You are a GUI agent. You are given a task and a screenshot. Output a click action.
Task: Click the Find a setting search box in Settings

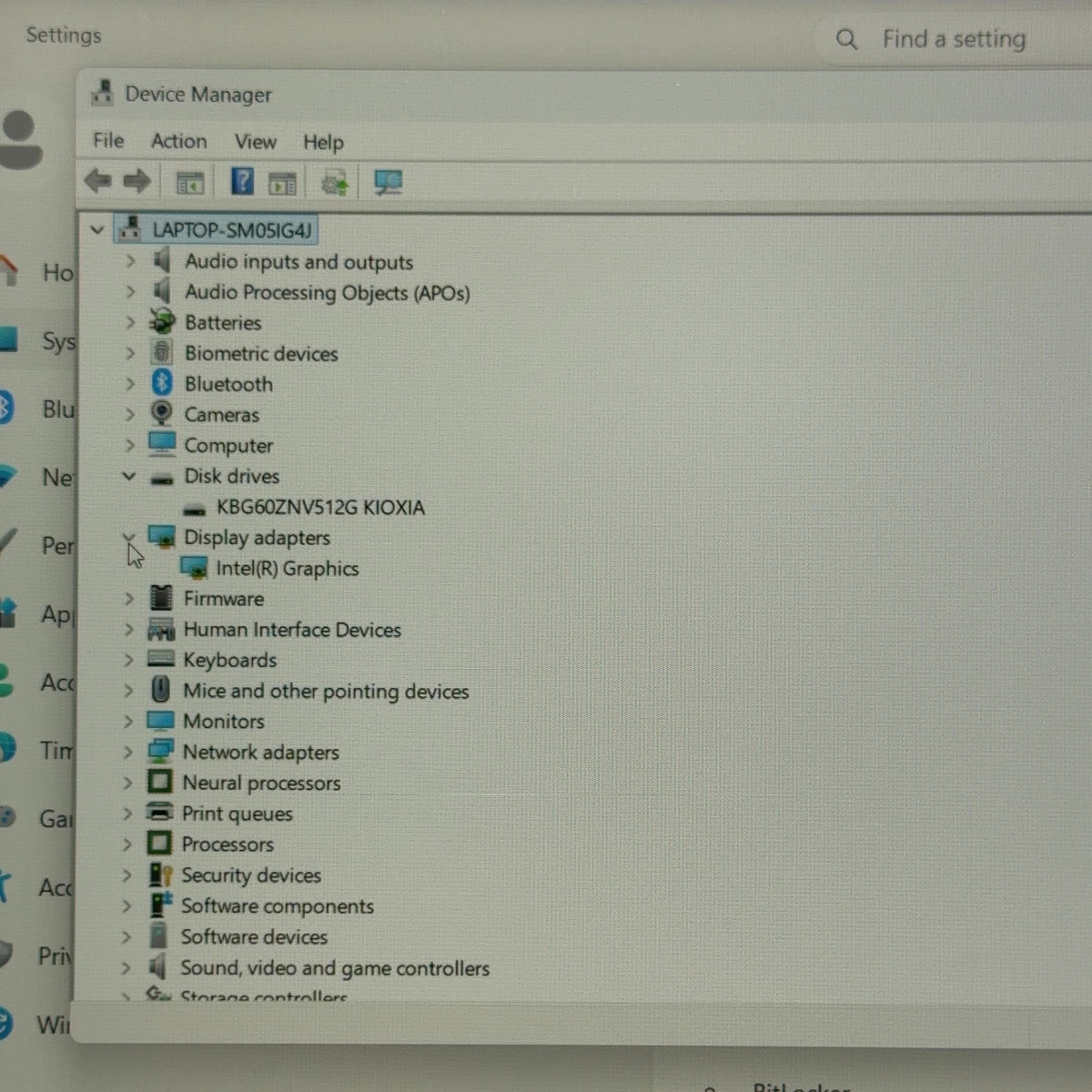(955, 39)
